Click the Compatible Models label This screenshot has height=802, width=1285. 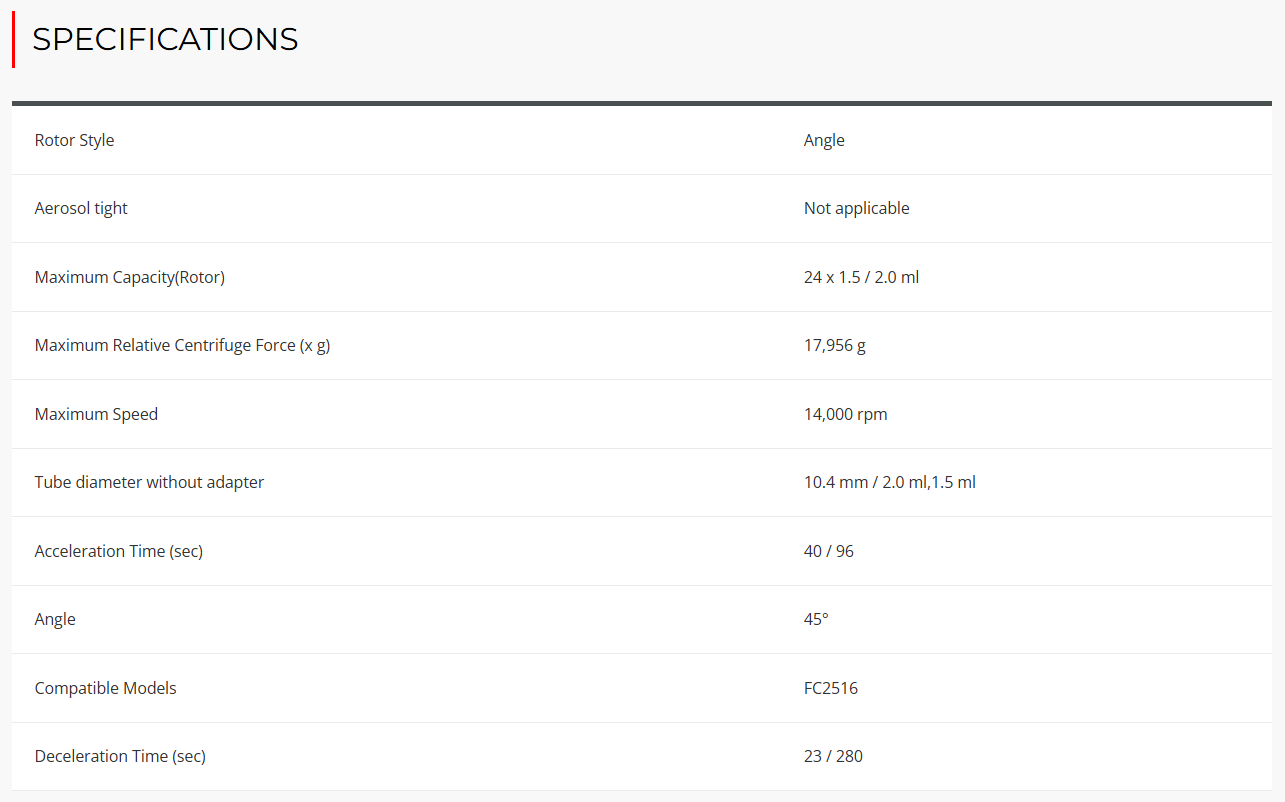pos(105,688)
